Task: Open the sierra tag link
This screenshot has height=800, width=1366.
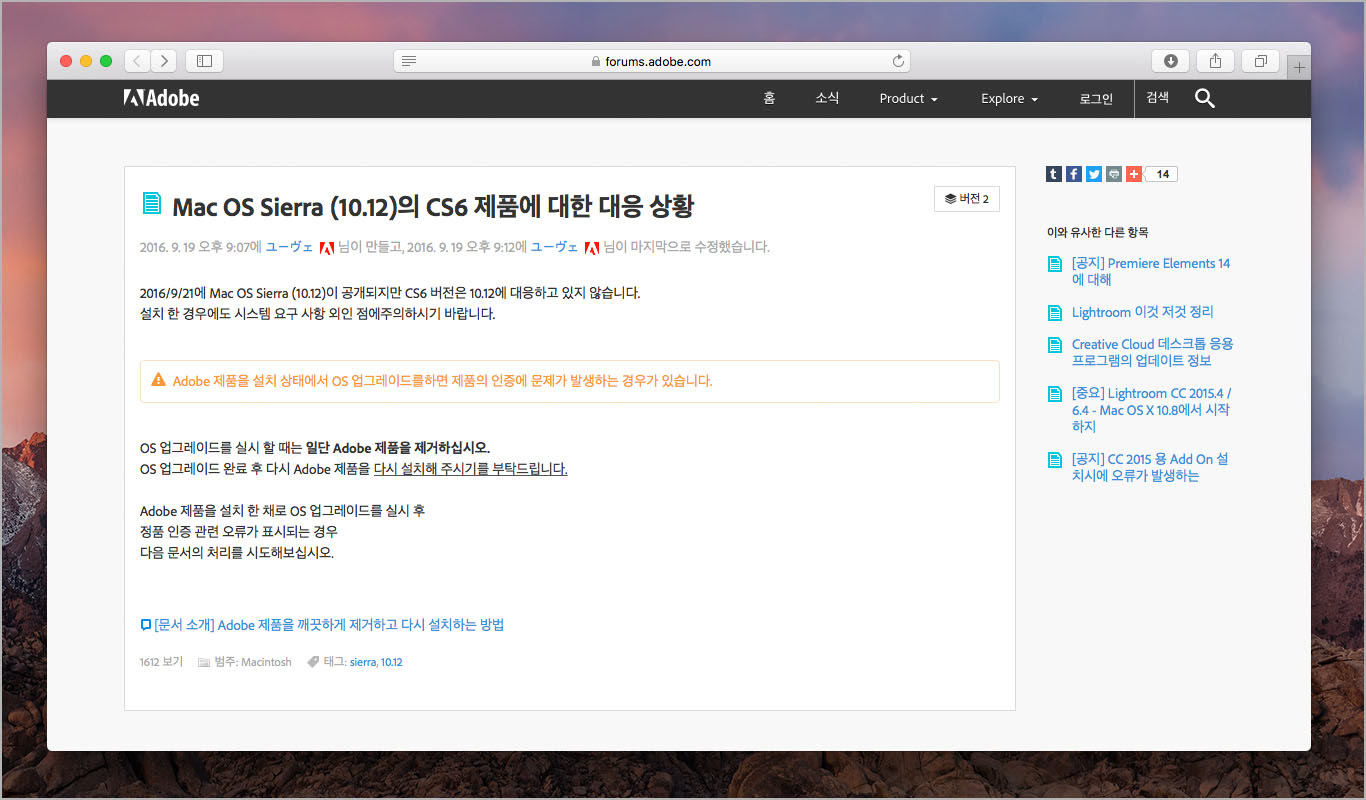Action: point(363,662)
